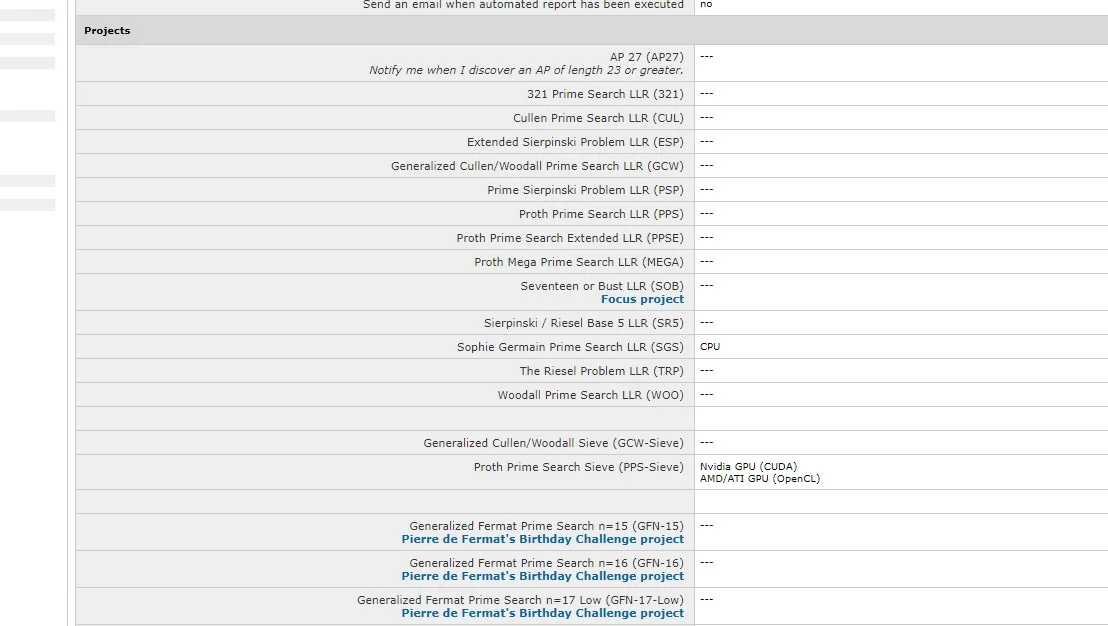Select Proth Prime Search Sieve (PPS-Sieve)
1108x626 pixels.
click(579, 467)
